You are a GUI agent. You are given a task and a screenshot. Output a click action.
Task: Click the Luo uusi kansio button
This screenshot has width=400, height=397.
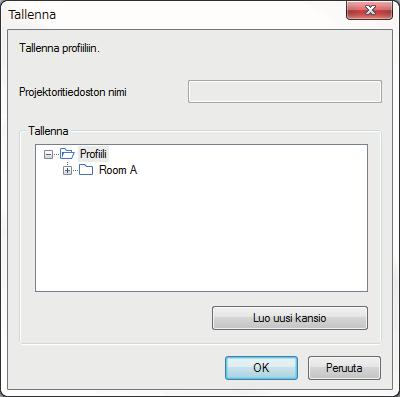(290, 318)
